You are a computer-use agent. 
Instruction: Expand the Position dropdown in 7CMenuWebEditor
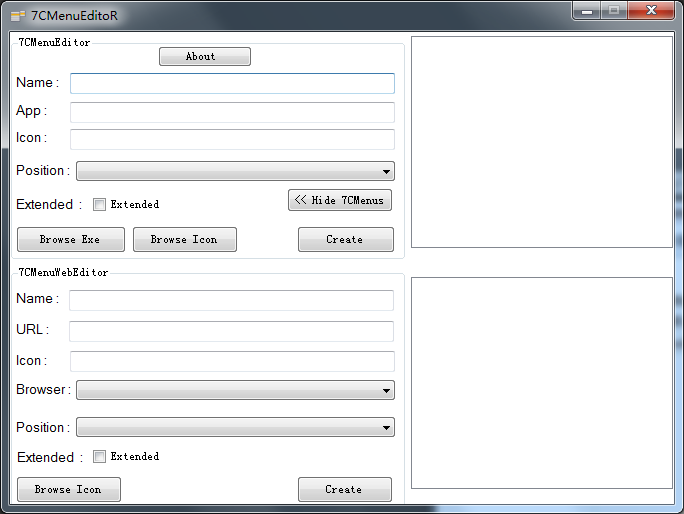235,427
